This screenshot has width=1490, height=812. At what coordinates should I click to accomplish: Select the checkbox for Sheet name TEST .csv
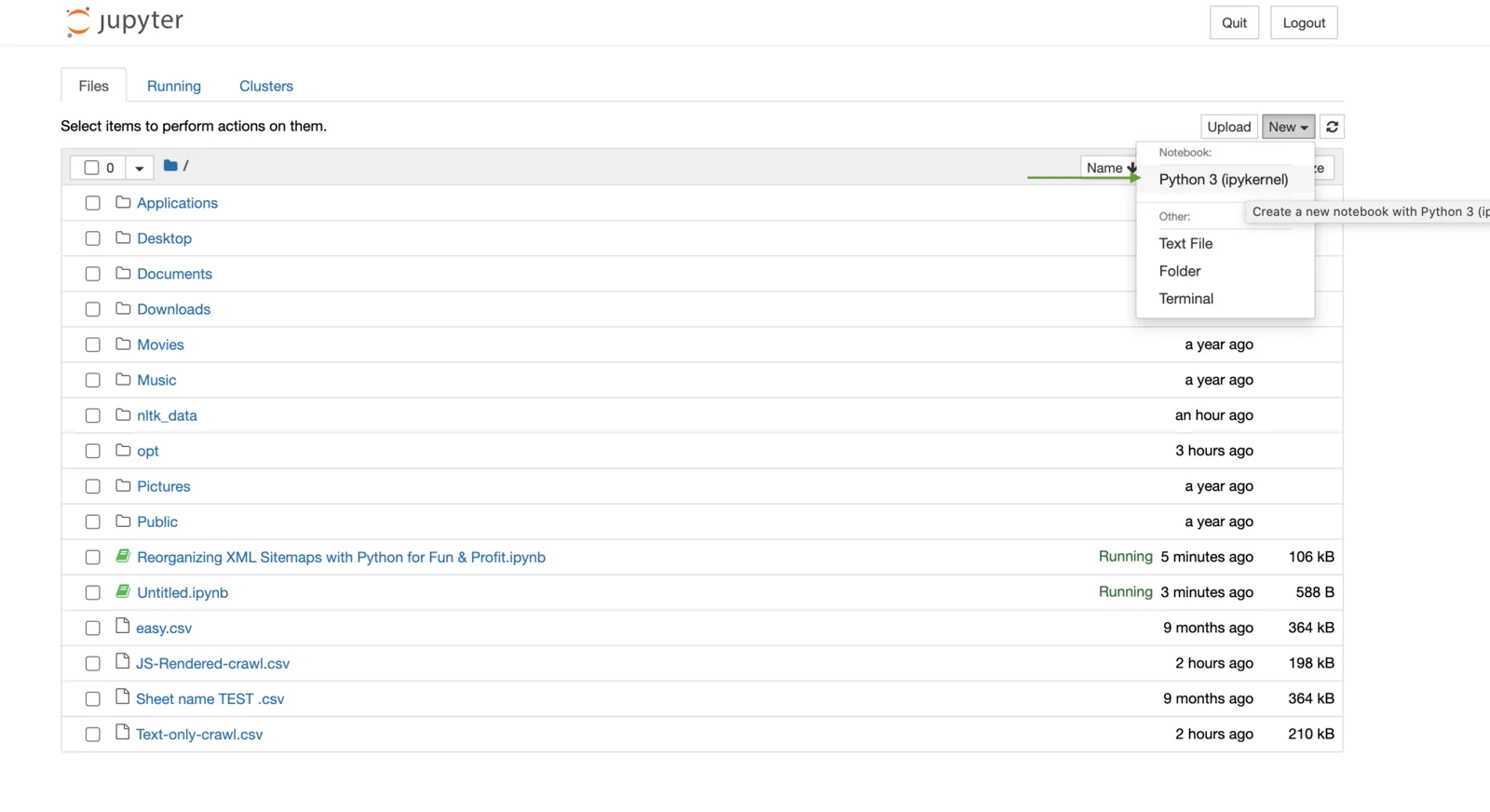pyautogui.click(x=92, y=698)
